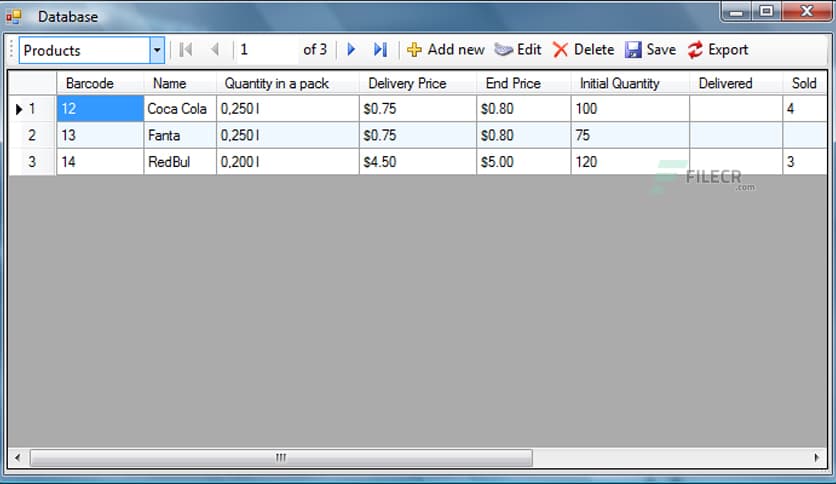Select the barcode cell 13
The width and height of the screenshot is (836, 484).
pyautogui.click(x=100, y=135)
